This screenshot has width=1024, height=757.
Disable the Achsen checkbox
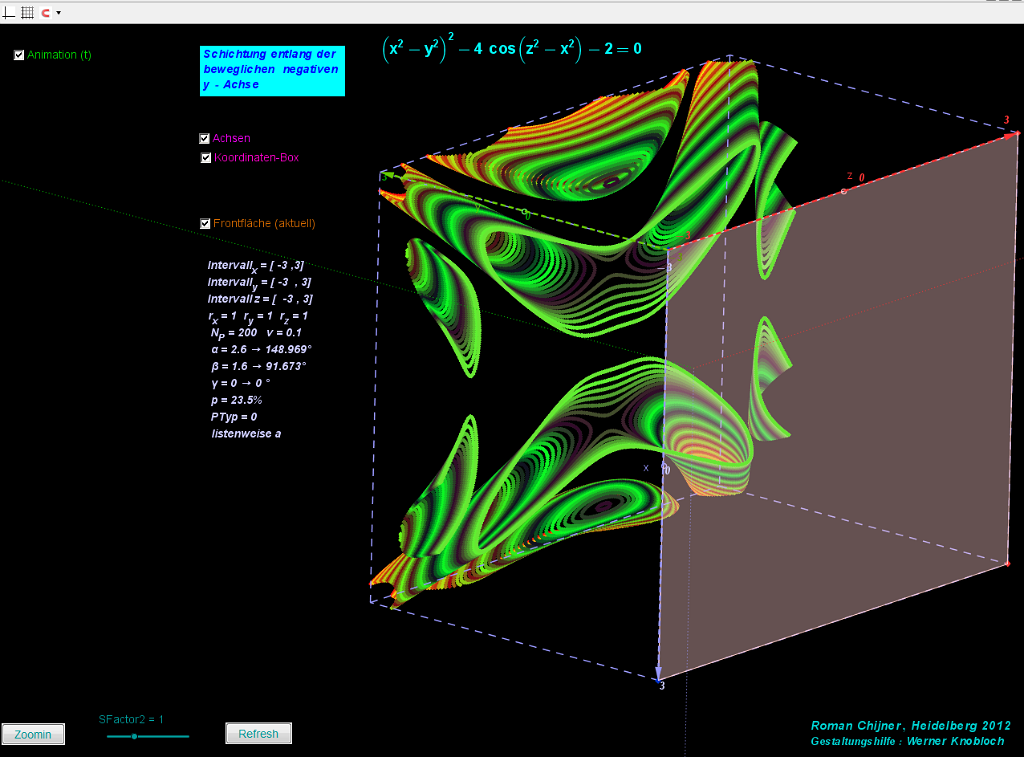click(x=205, y=139)
